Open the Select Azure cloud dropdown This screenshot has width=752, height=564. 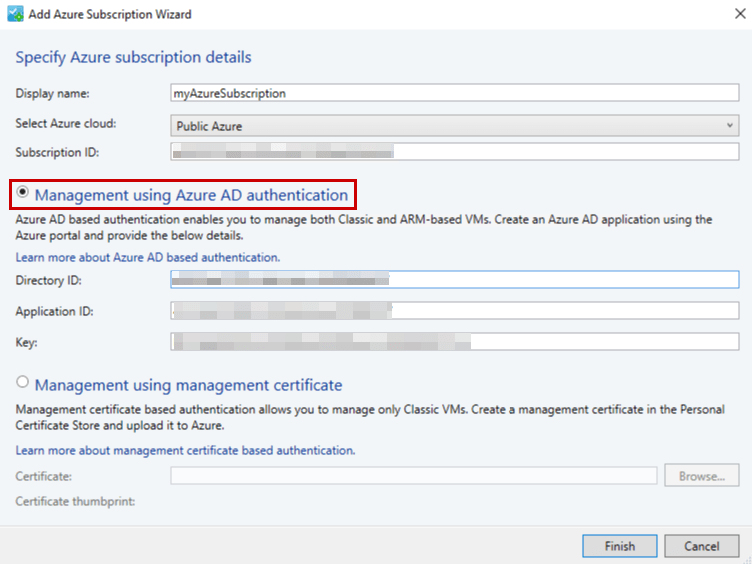(x=455, y=126)
